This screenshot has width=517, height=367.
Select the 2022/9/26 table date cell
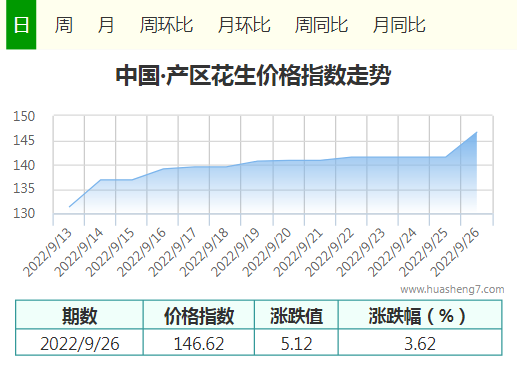click(79, 343)
